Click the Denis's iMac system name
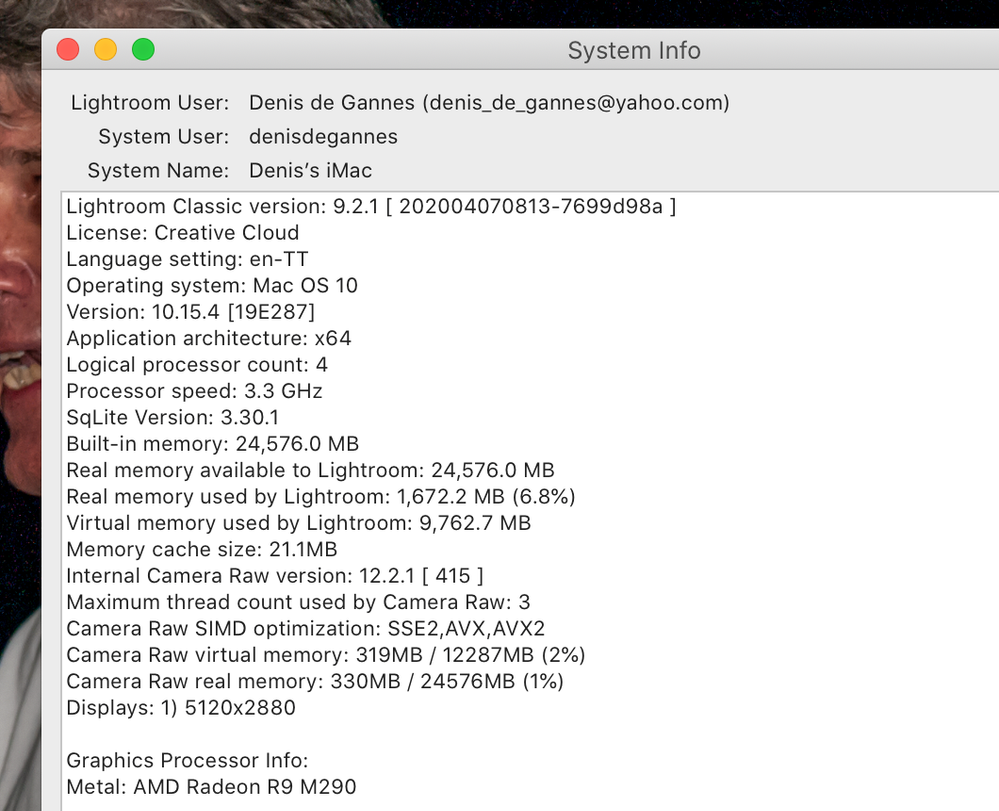The height and width of the screenshot is (811, 999). point(310,170)
